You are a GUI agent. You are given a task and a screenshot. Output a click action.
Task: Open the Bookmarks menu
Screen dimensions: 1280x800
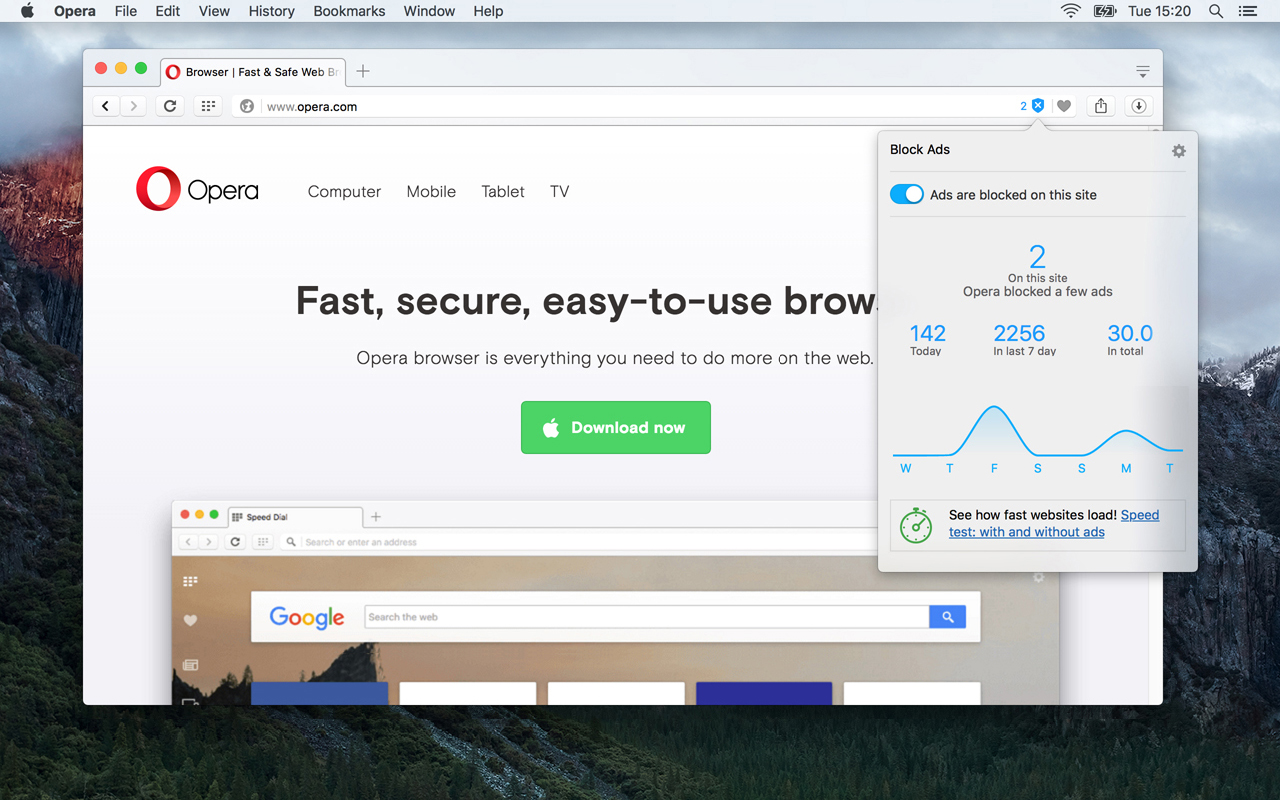(349, 11)
